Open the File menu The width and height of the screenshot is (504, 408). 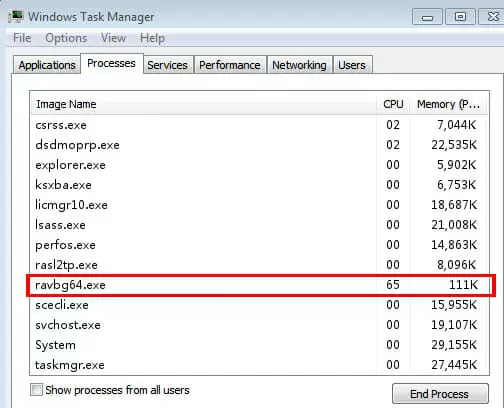(22, 38)
